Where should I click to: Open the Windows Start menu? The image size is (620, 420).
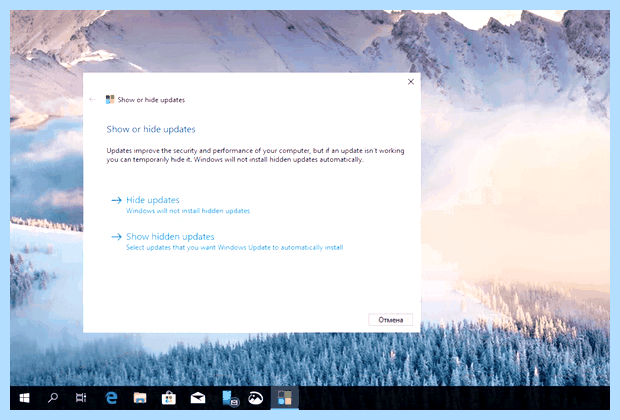(25, 398)
